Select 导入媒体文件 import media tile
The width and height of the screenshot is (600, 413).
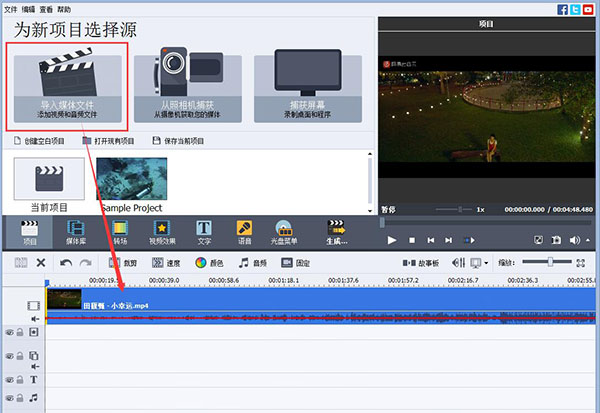tap(67, 89)
